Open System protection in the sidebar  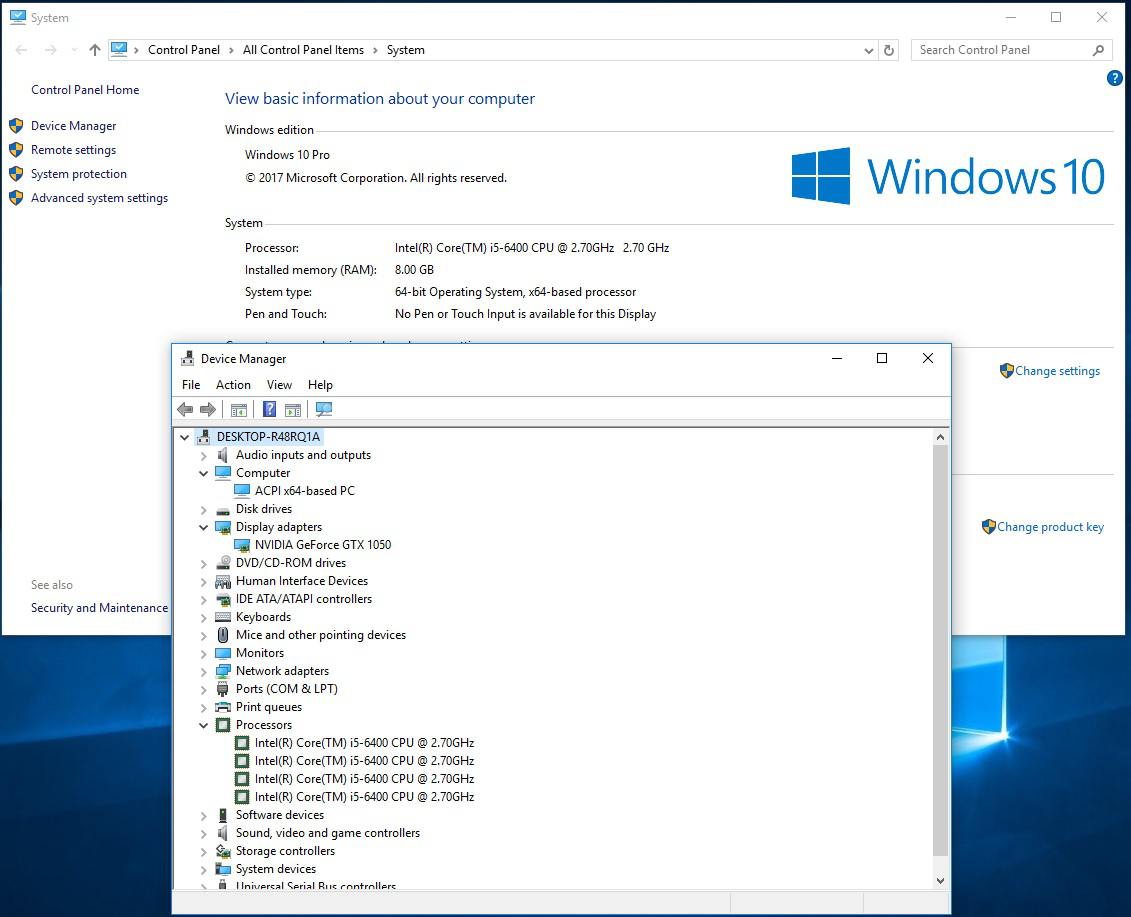[79, 174]
